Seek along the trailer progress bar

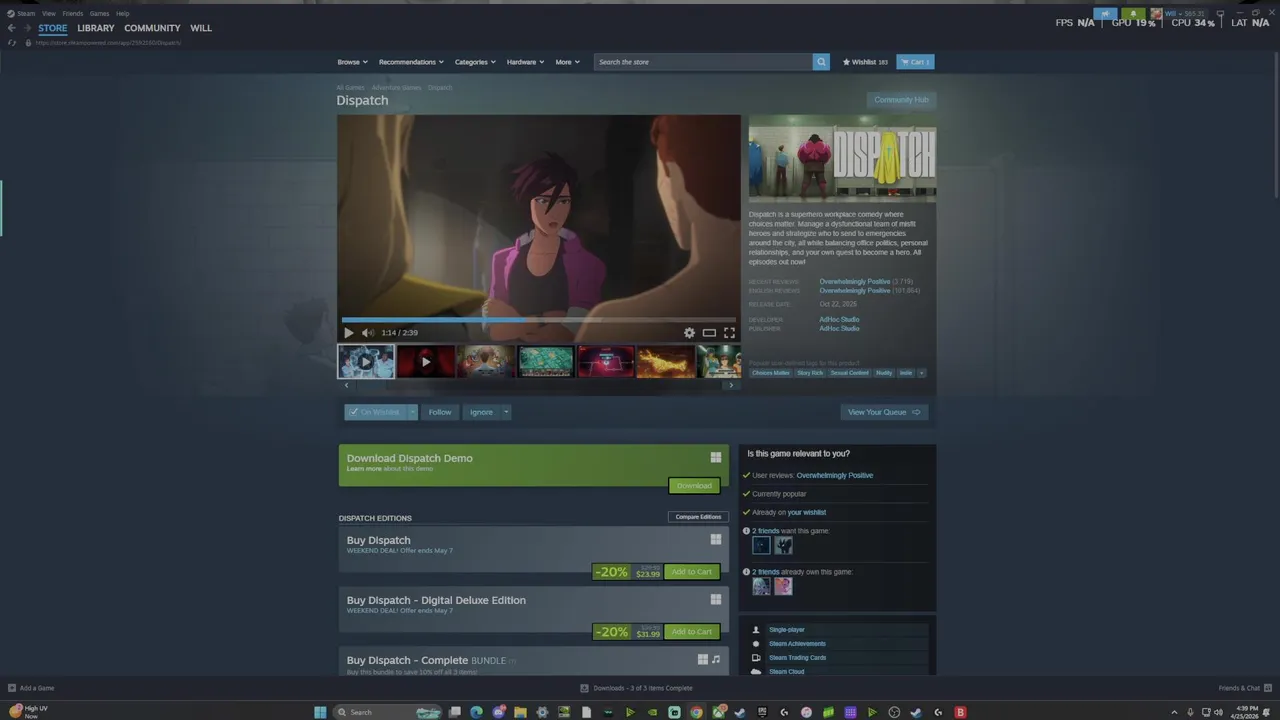(539, 320)
